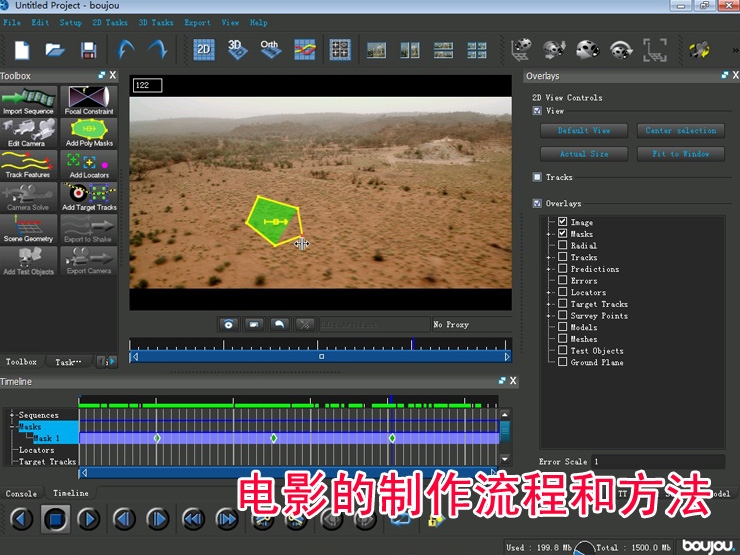Image resolution: width=740 pixels, height=555 pixels.
Task: Click the Import Sequence tool
Action: (29, 101)
